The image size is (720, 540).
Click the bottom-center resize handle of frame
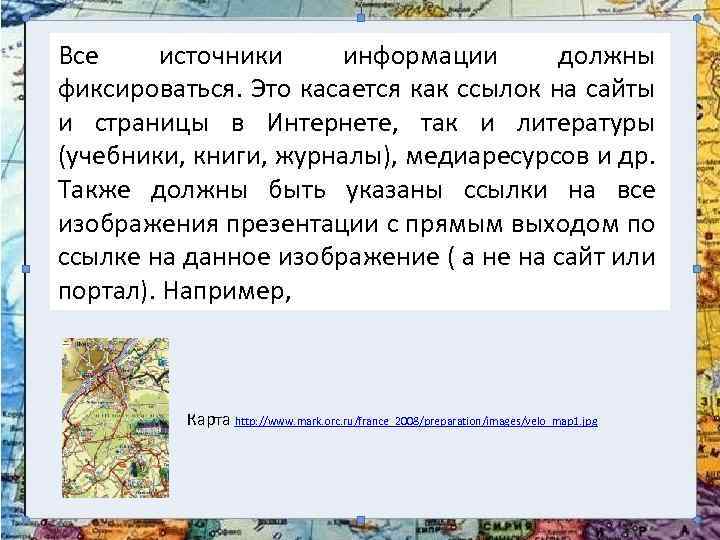point(360,520)
